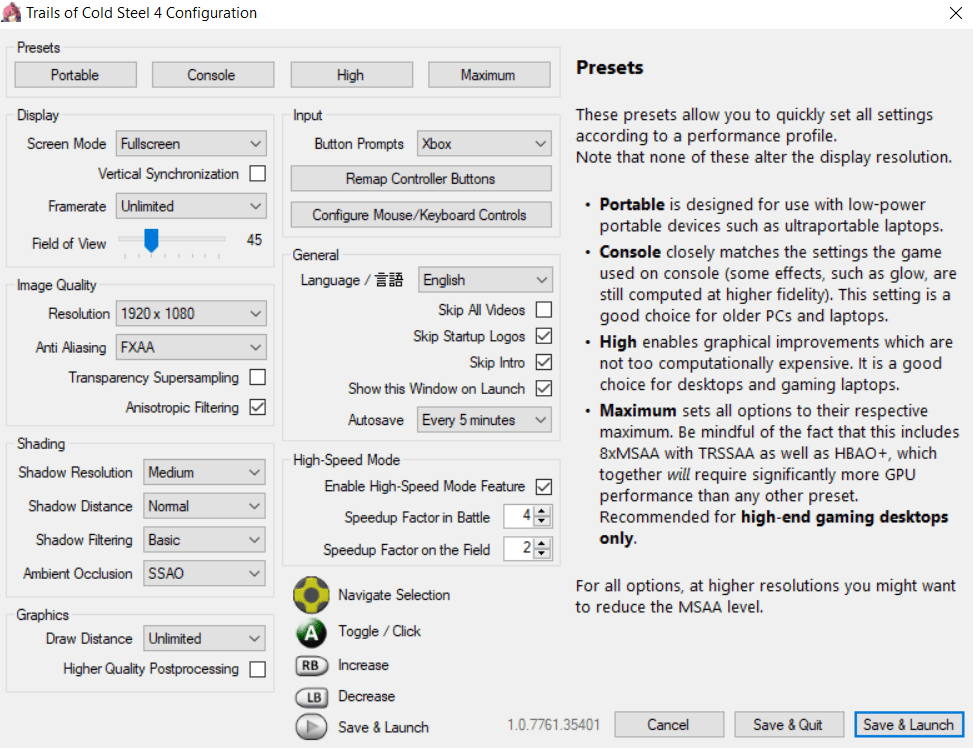This screenshot has height=748, width=973.
Task: Decrease Speedup Factor on the Field
Action: click(x=542, y=553)
